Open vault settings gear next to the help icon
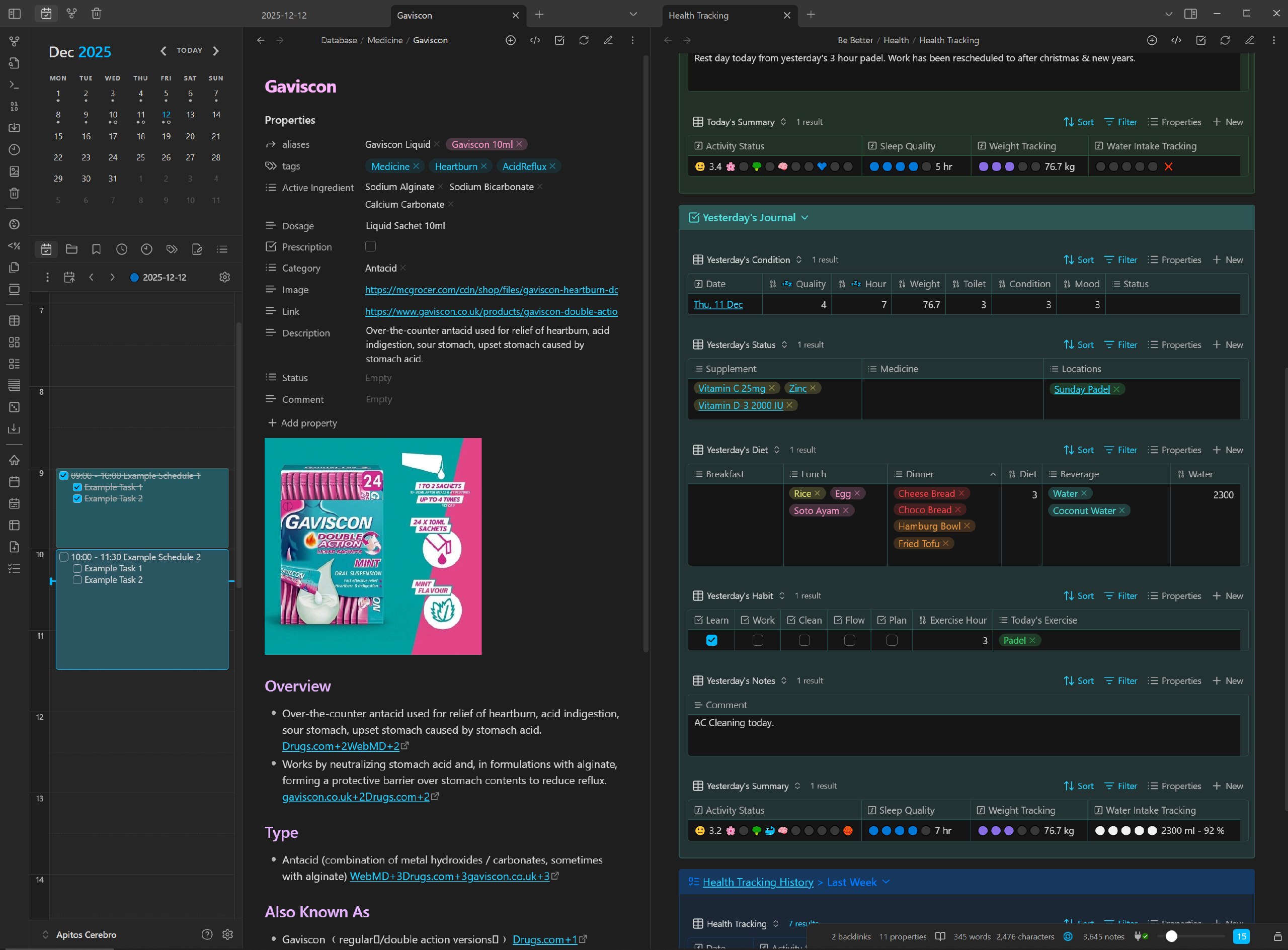This screenshot has height=950, width=1288. click(228, 934)
